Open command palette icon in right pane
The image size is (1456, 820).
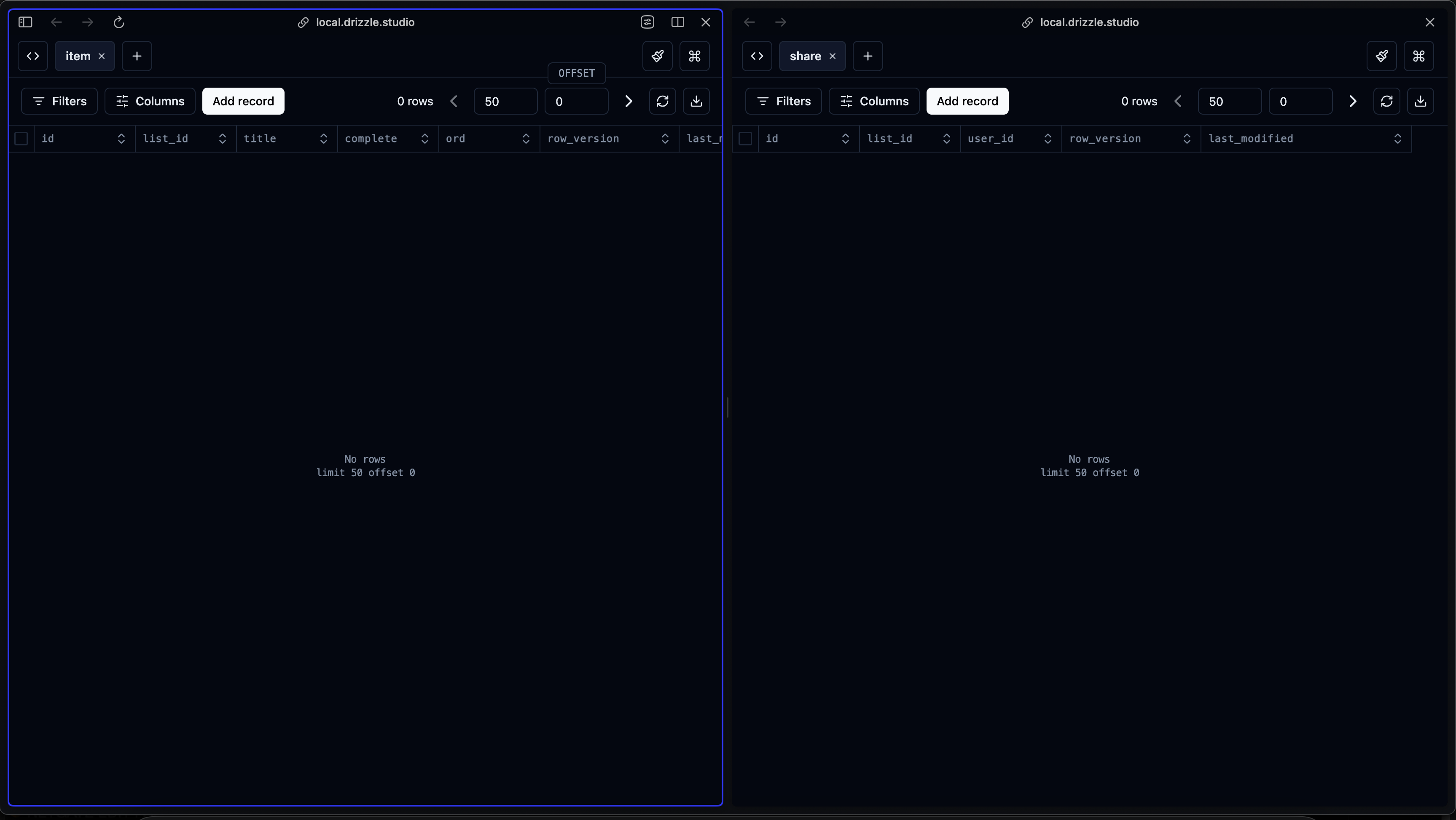[x=1418, y=56]
